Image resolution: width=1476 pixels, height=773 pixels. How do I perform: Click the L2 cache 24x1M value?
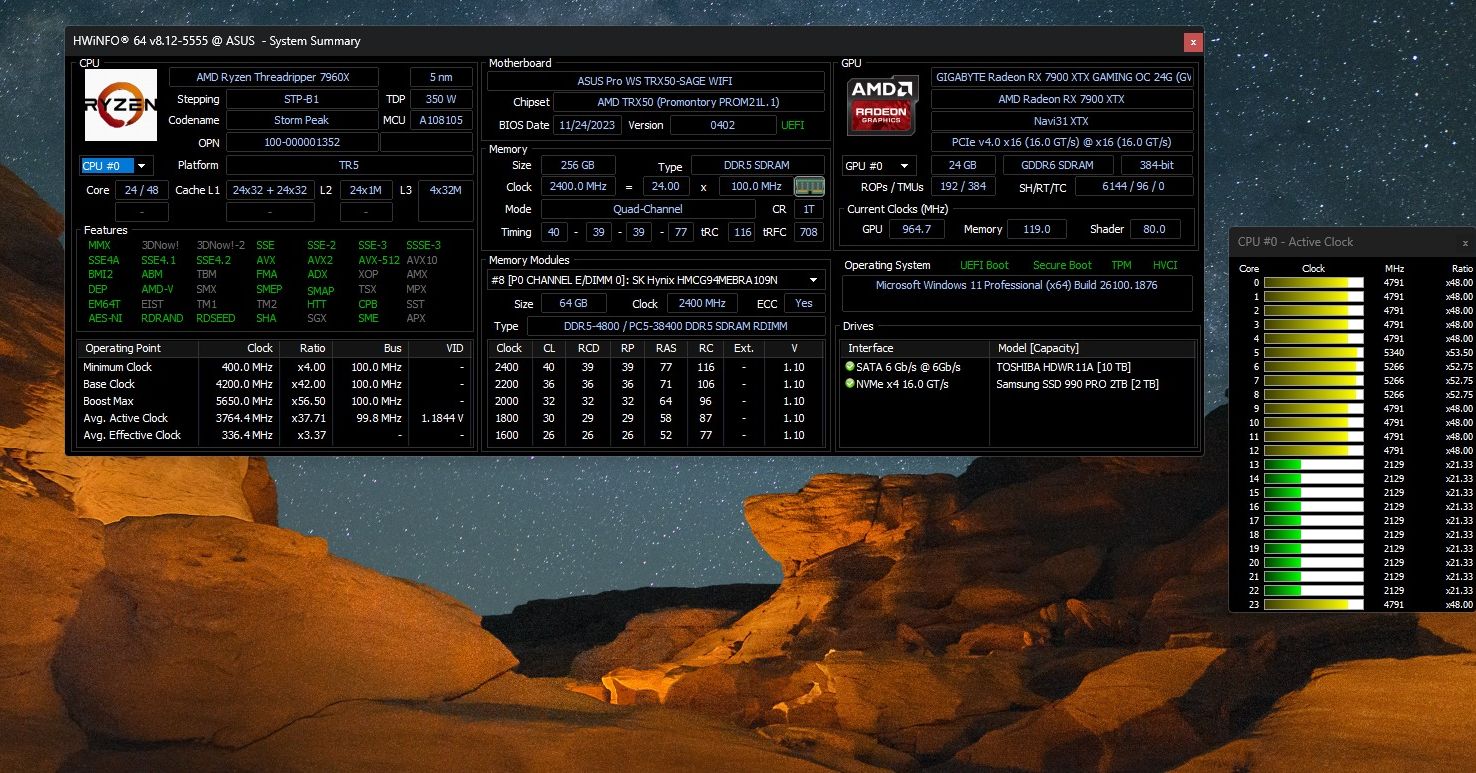[x=366, y=190]
